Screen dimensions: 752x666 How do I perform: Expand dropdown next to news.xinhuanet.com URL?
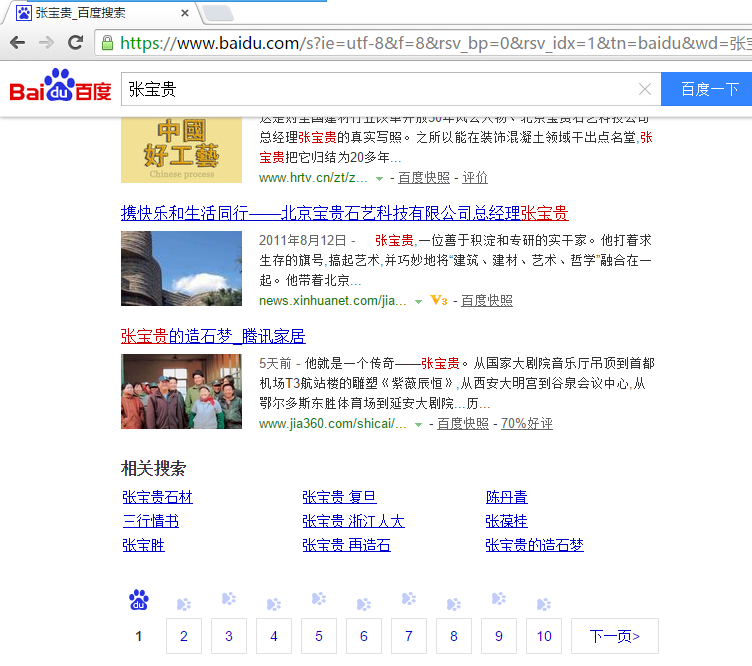(x=418, y=302)
